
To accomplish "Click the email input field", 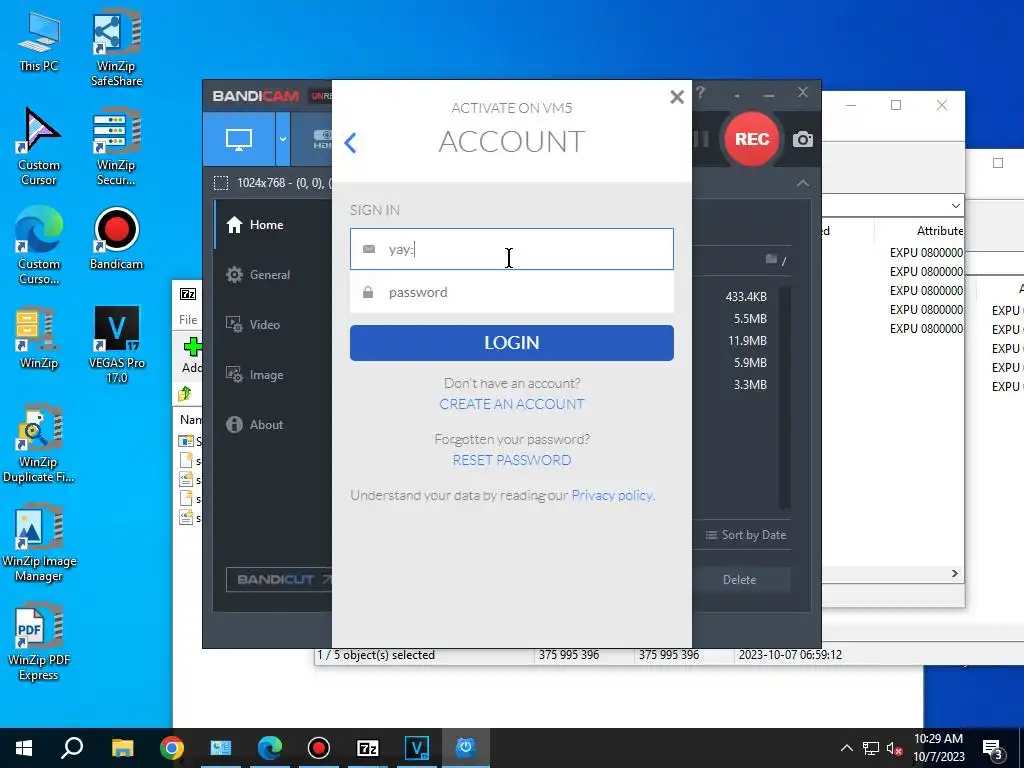I will pos(511,249).
